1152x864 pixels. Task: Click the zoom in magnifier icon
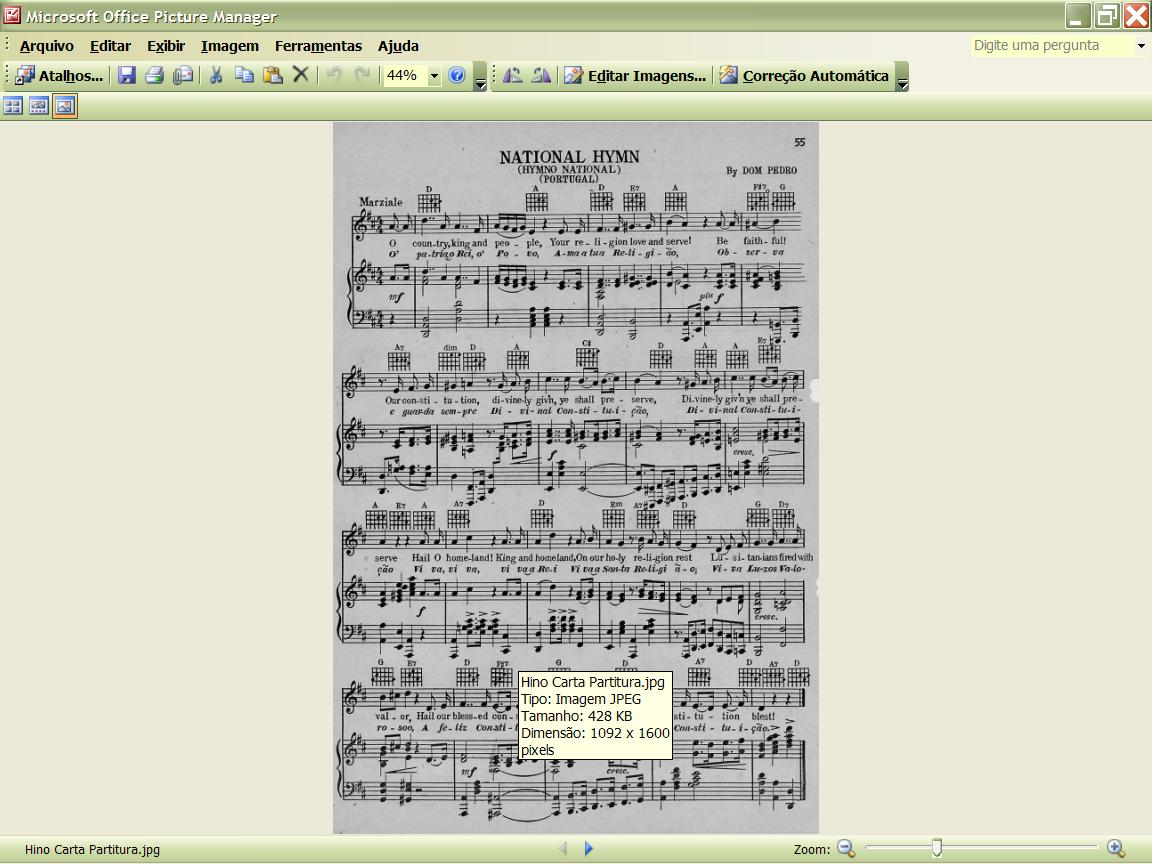1116,849
